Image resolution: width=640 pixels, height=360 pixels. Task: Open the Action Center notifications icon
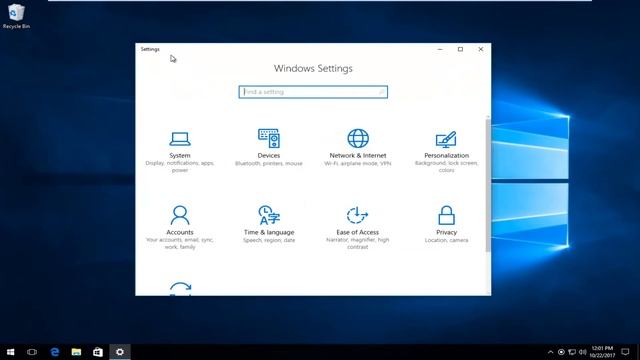tap(625, 352)
